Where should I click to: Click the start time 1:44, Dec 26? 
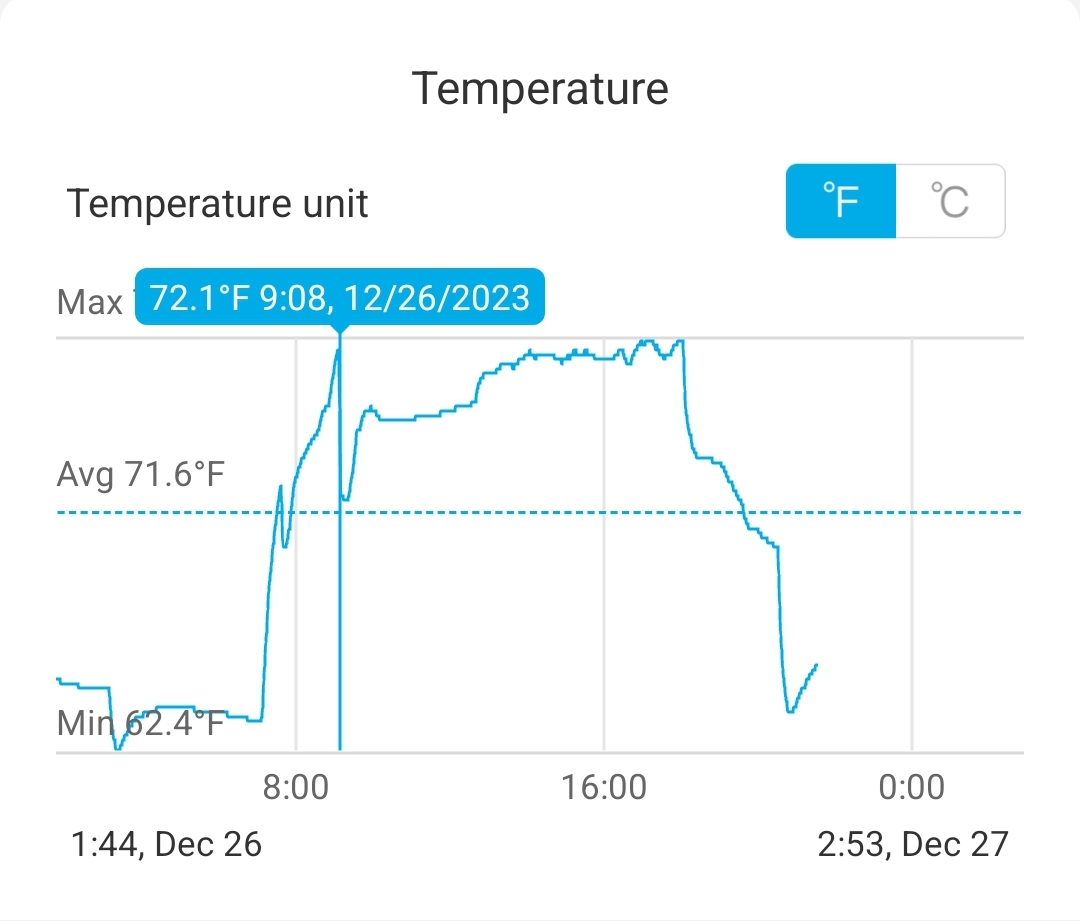click(166, 844)
